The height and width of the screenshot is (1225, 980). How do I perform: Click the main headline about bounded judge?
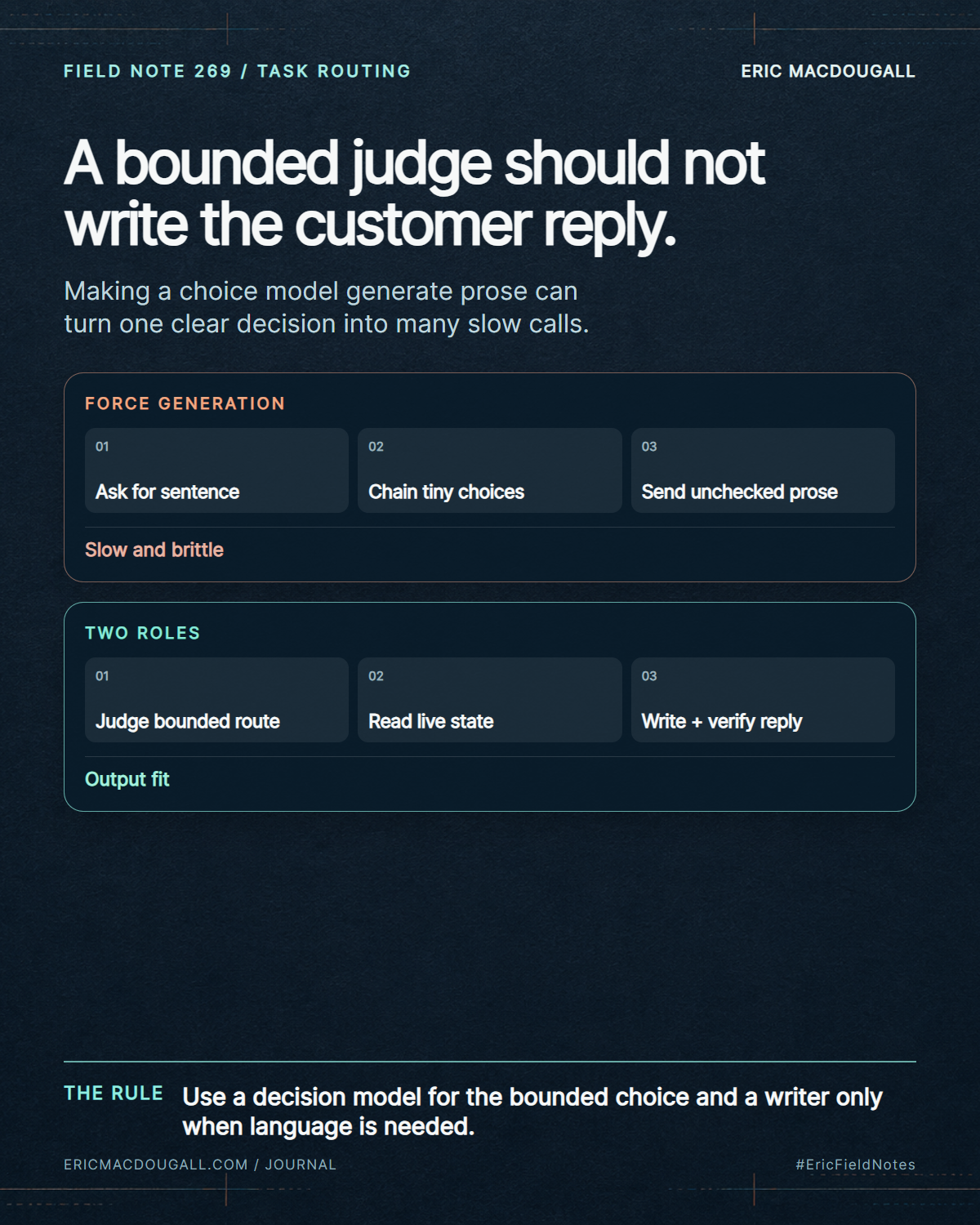[x=414, y=194]
